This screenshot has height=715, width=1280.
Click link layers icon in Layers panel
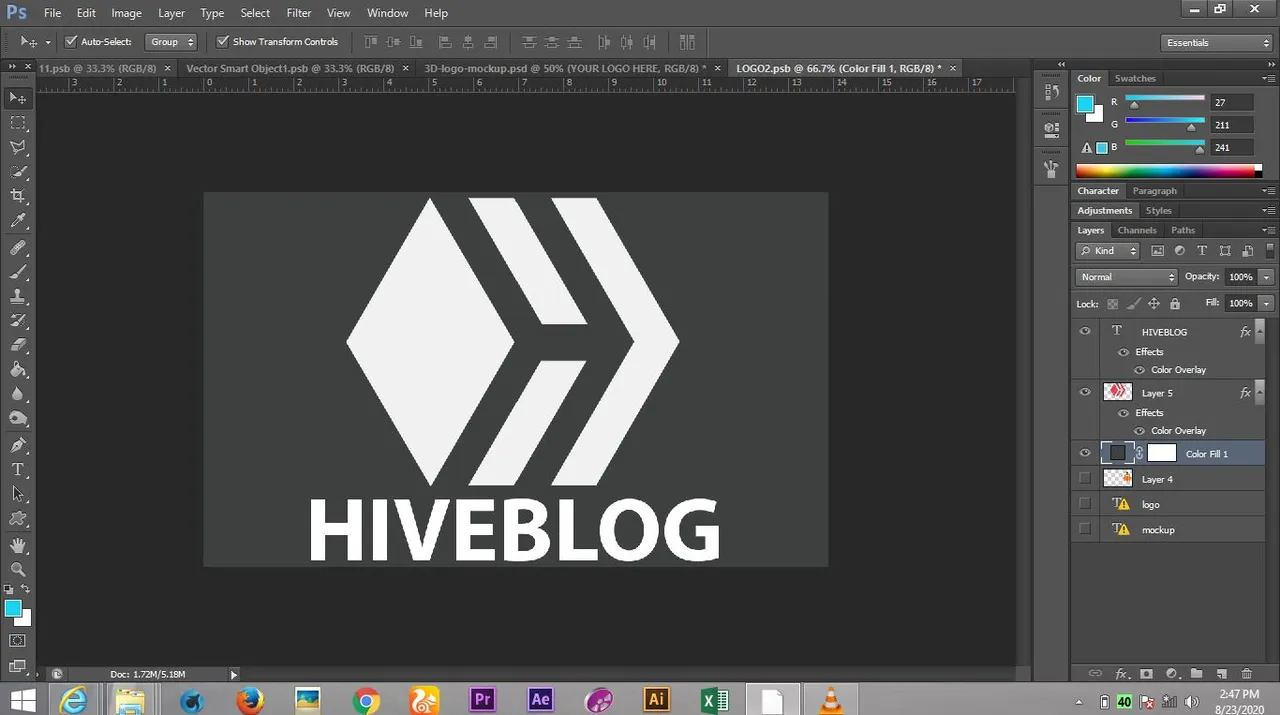[1095, 674]
